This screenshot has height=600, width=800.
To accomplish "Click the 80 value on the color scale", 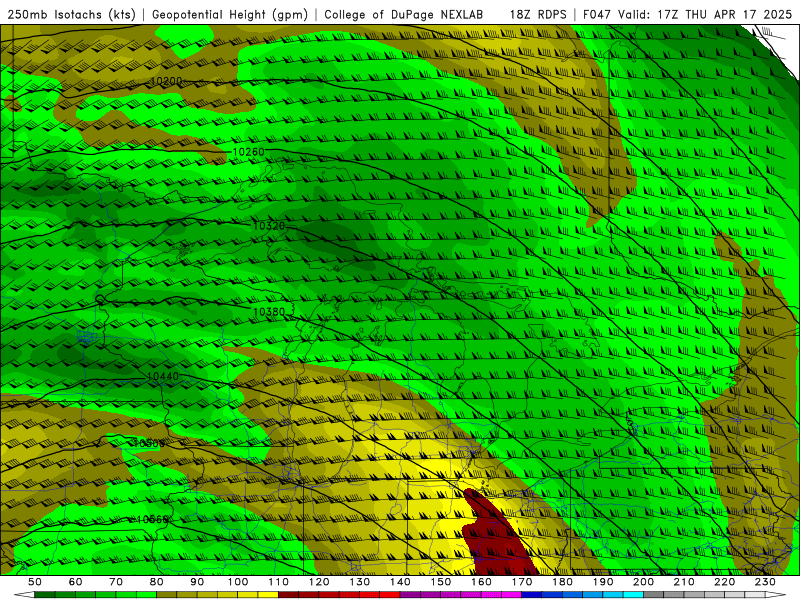I will 157,582.
